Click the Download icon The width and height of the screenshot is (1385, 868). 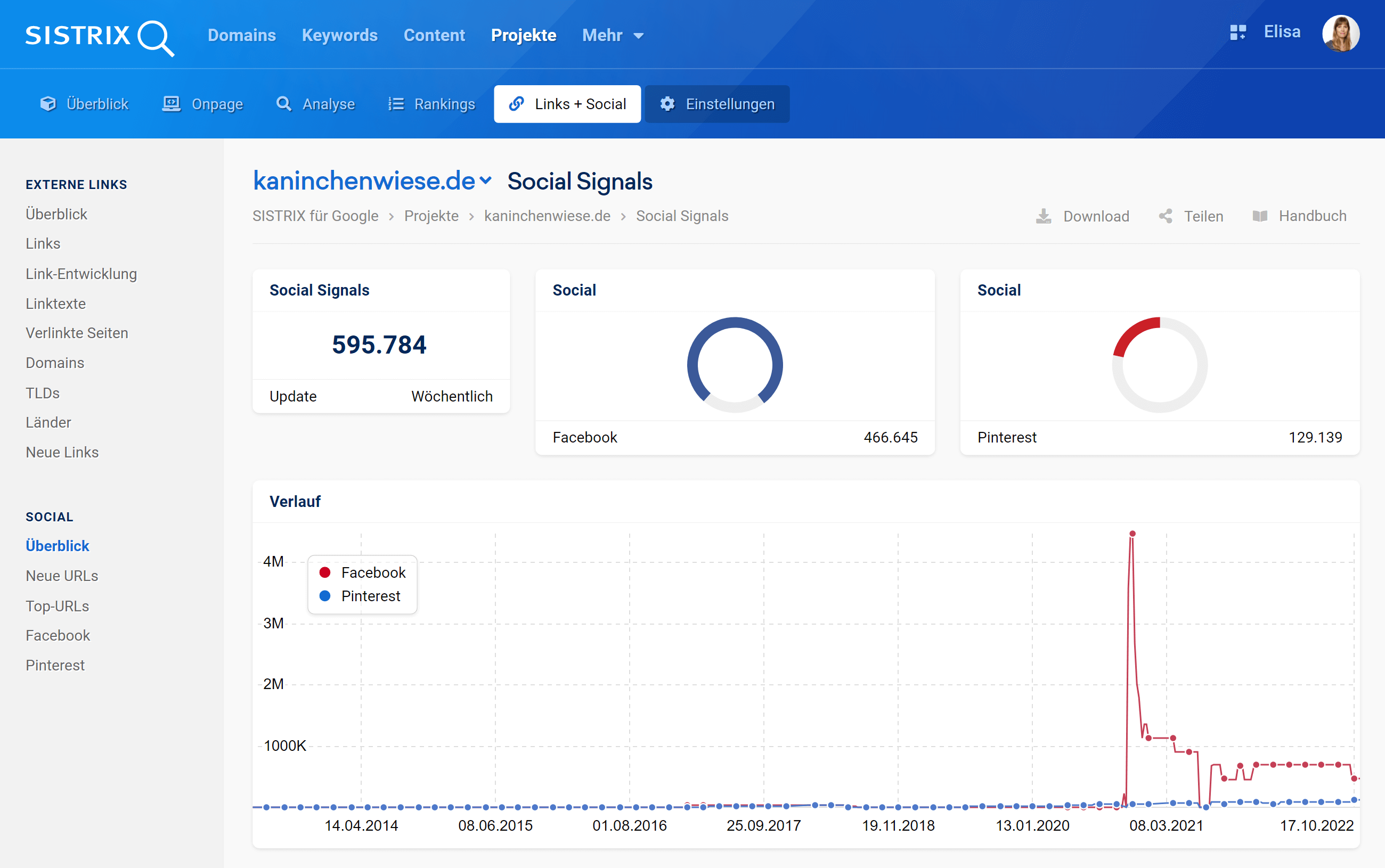1044,216
